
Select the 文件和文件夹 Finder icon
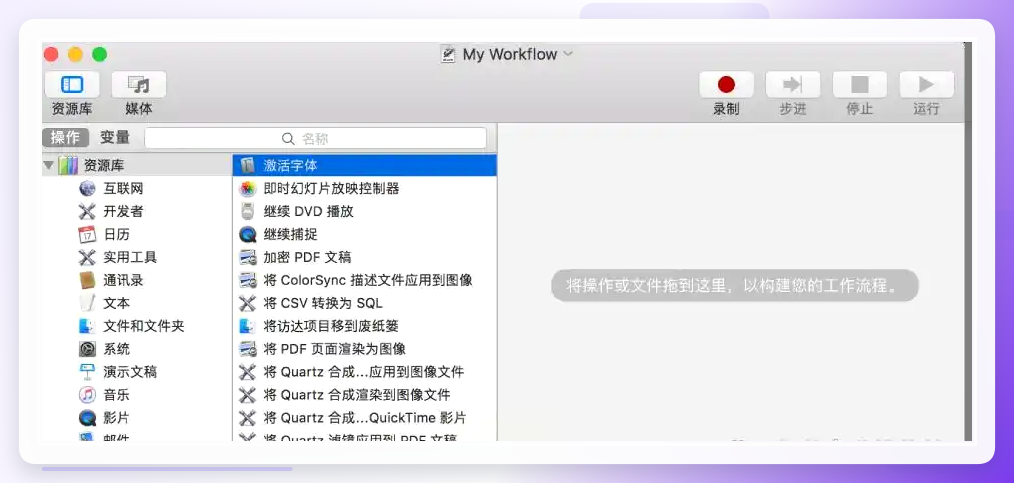87,326
